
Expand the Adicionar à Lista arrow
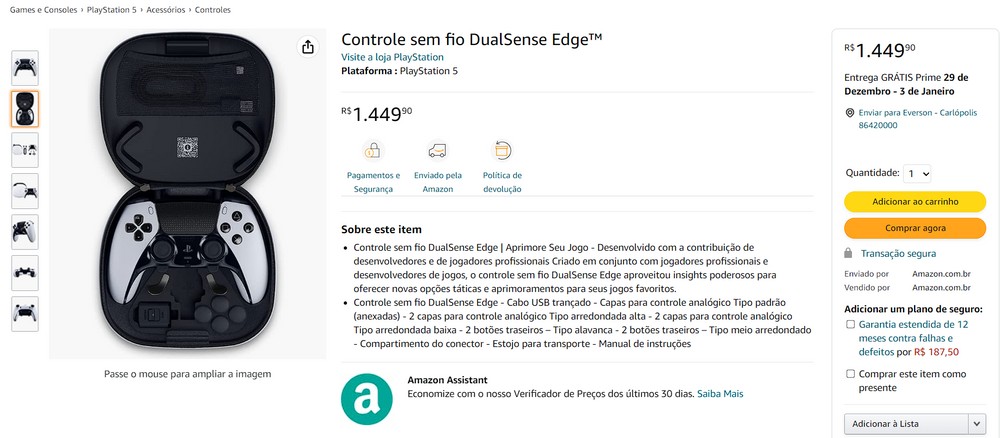977,424
